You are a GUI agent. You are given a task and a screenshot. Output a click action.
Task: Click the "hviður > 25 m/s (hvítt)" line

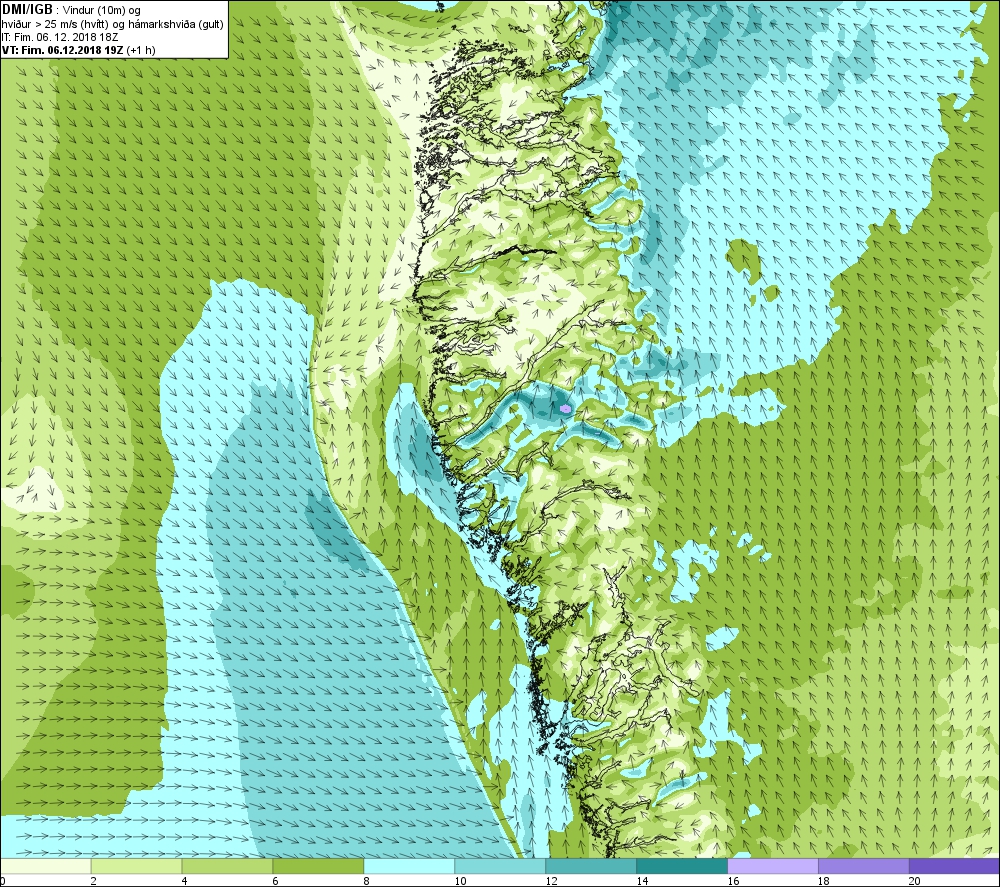54,24
